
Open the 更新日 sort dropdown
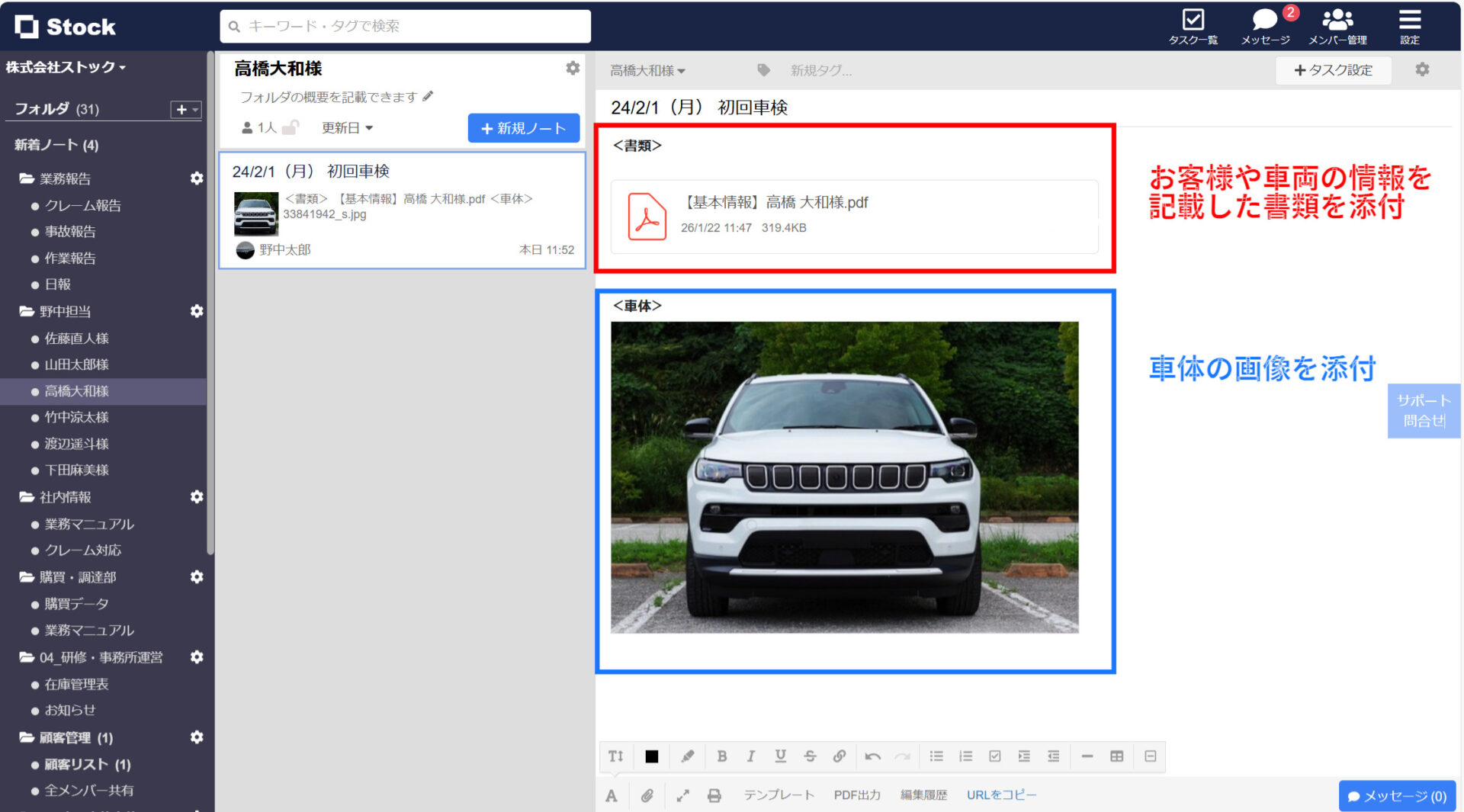(x=347, y=127)
